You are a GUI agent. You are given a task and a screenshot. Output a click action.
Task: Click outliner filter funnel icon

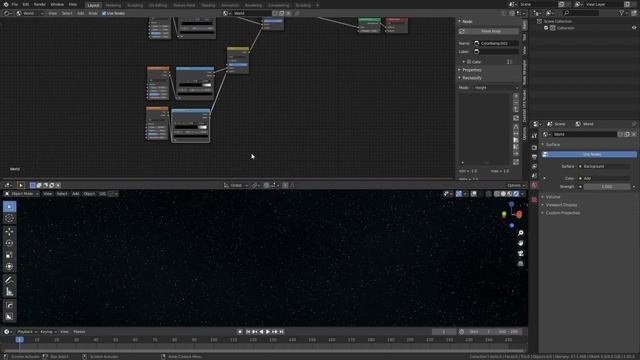(x=622, y=13)
